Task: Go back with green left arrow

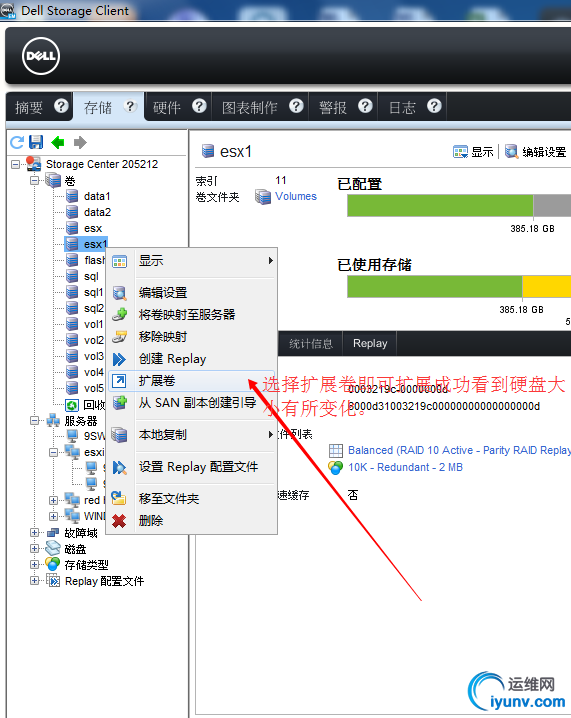Action: (58, 142)
